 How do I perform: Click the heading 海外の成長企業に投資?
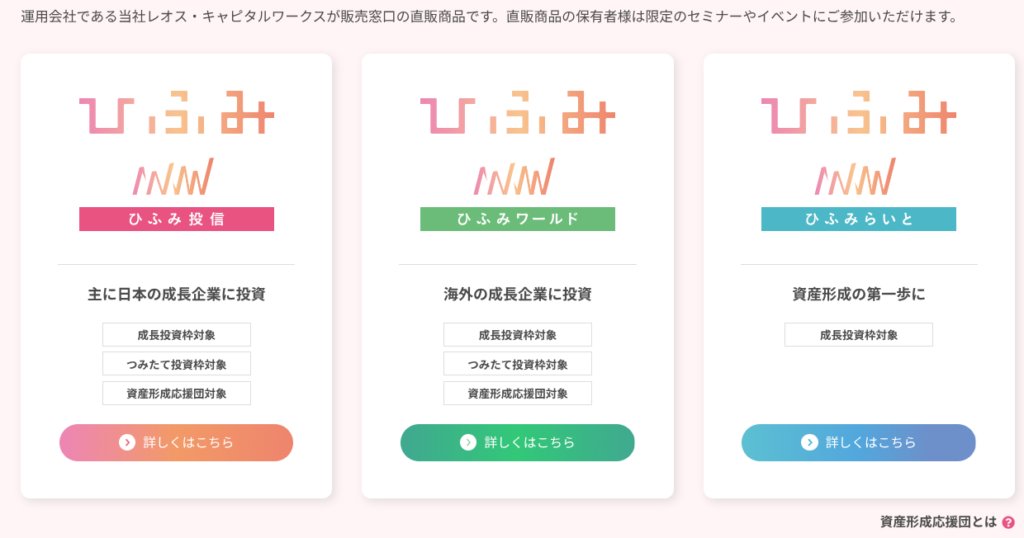[517, 295]
